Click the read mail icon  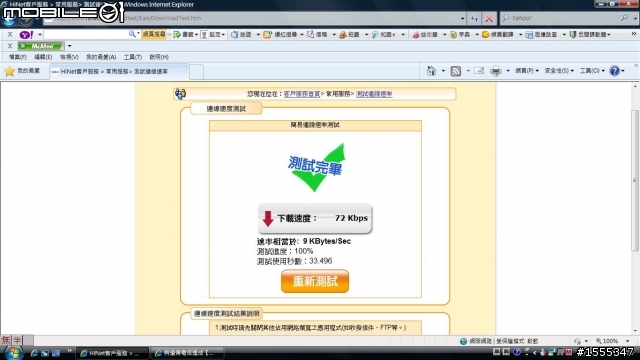pyautogui.click(x=479, y=71)
